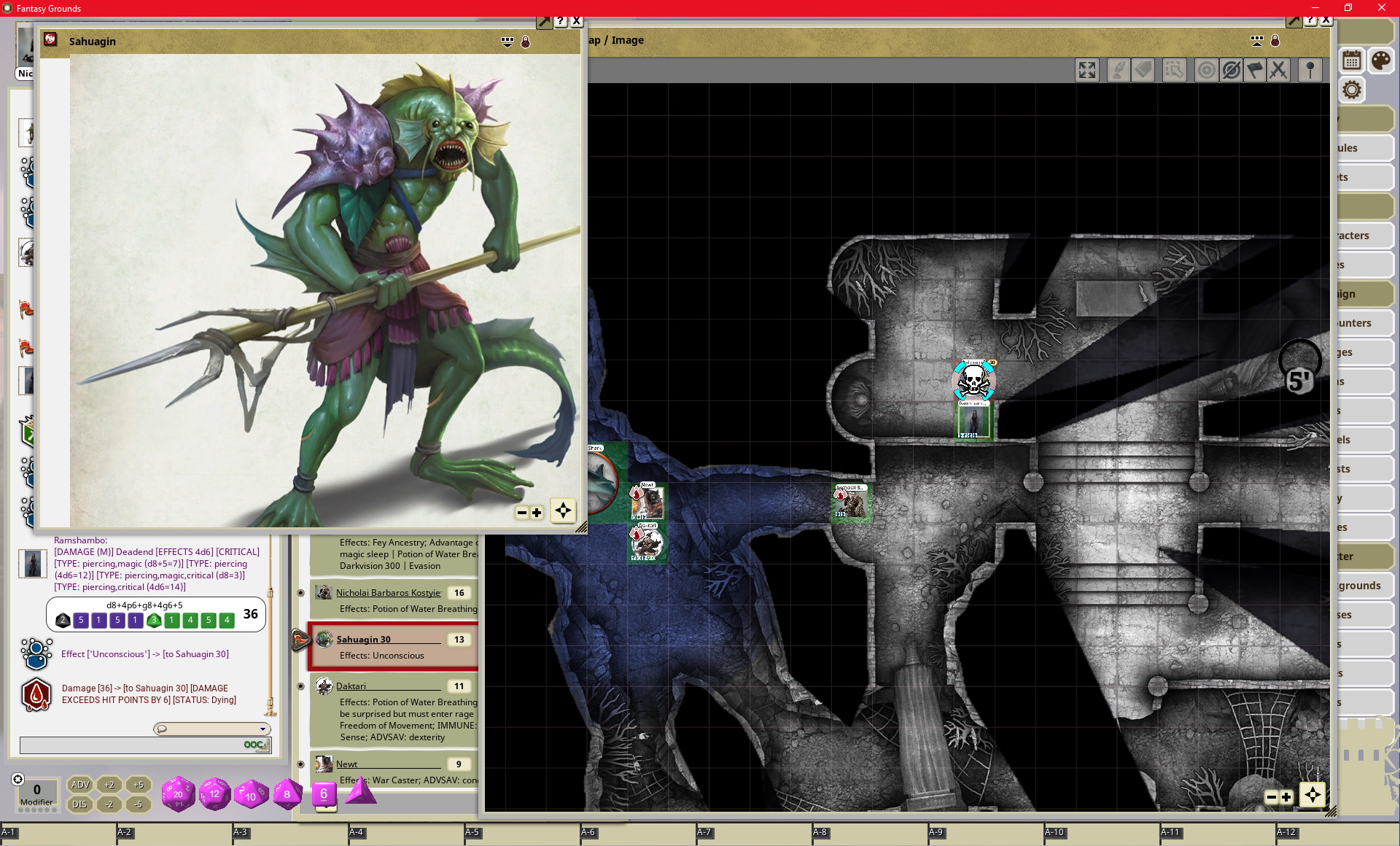The image size is (1400, 846).
Task: Click the +5 modifier button
Action: (x=138, y=785)
